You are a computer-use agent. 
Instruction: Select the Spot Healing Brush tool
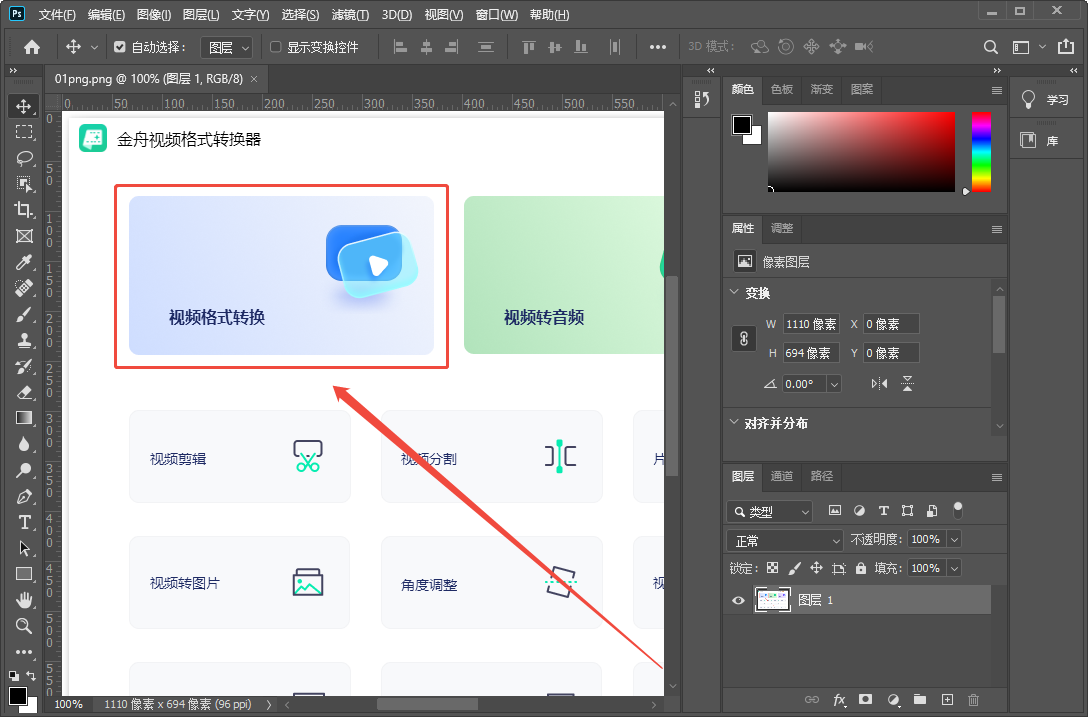(x=24, y=288)
